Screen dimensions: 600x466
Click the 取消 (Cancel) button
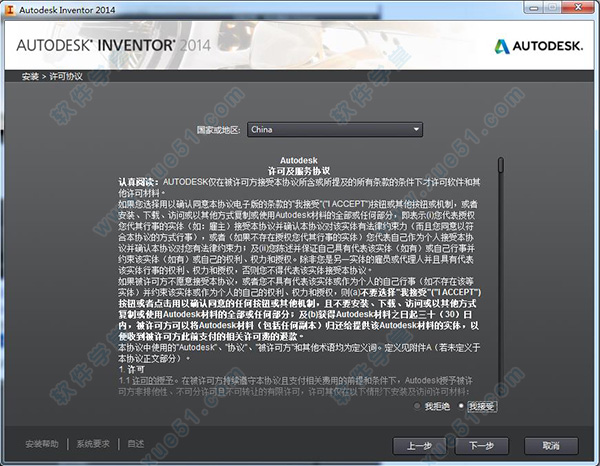point(551,446)
